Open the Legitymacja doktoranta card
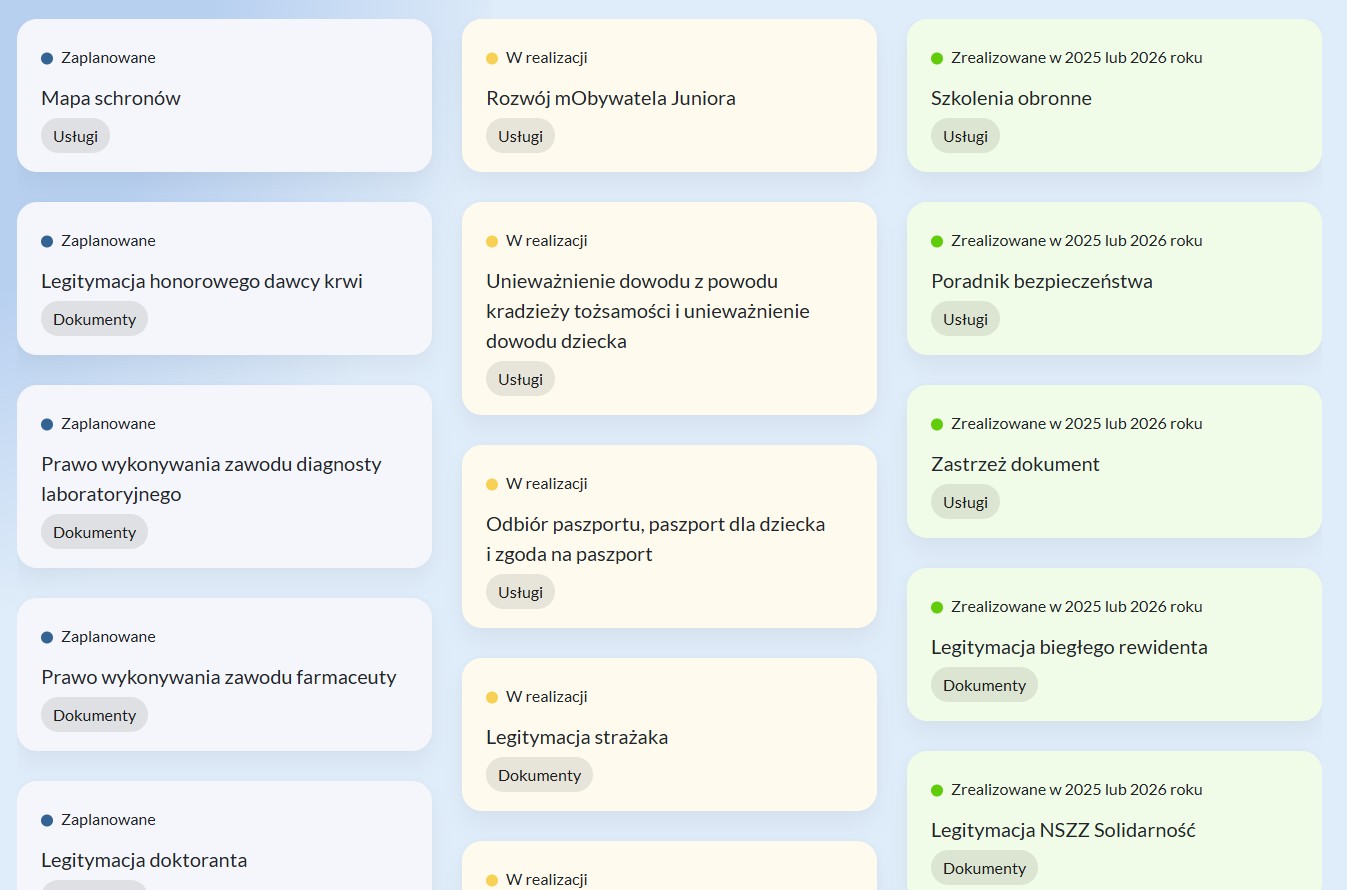Screen dimensions: 1347x890 point(144,860)
